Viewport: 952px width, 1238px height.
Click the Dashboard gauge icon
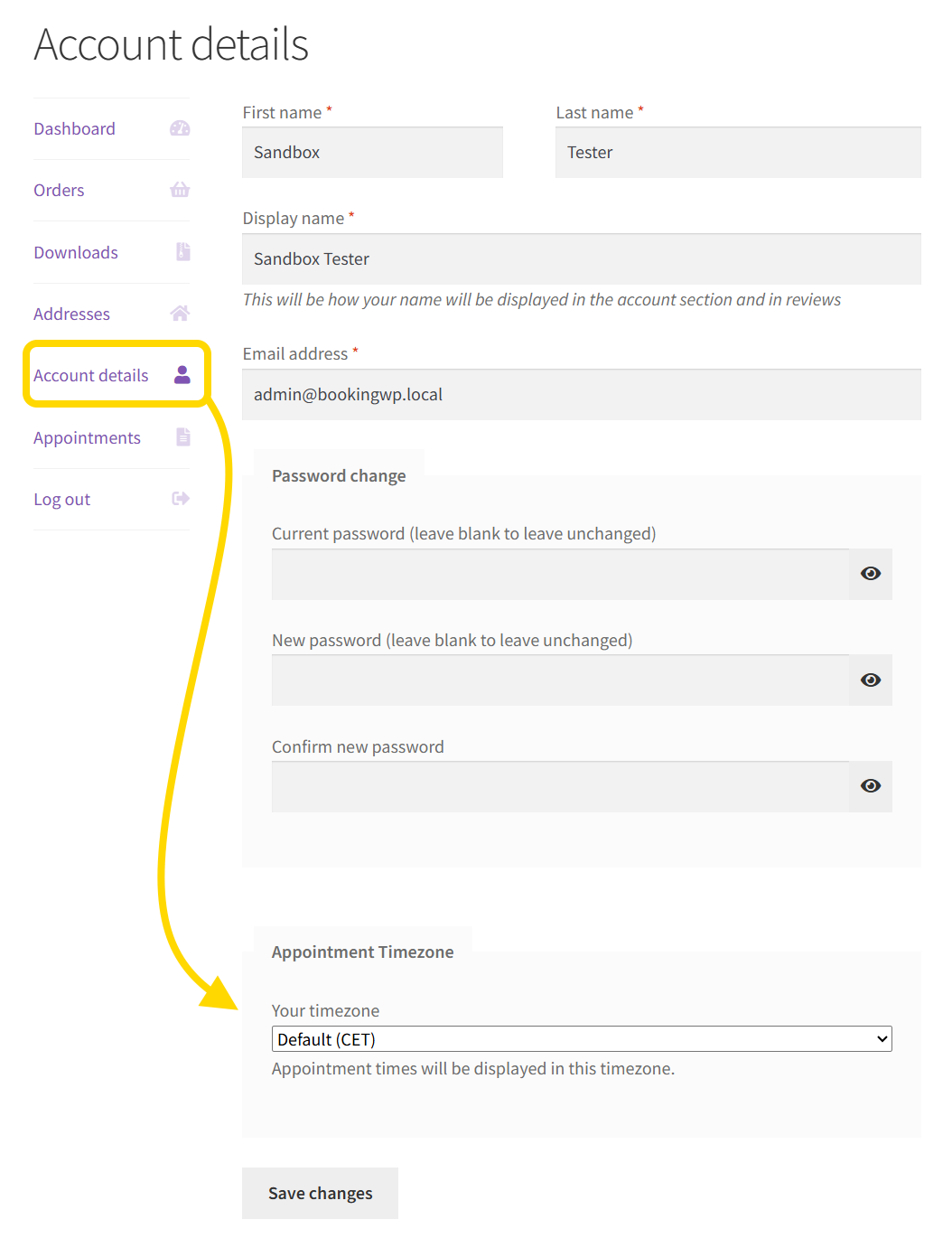pos(180,128)
